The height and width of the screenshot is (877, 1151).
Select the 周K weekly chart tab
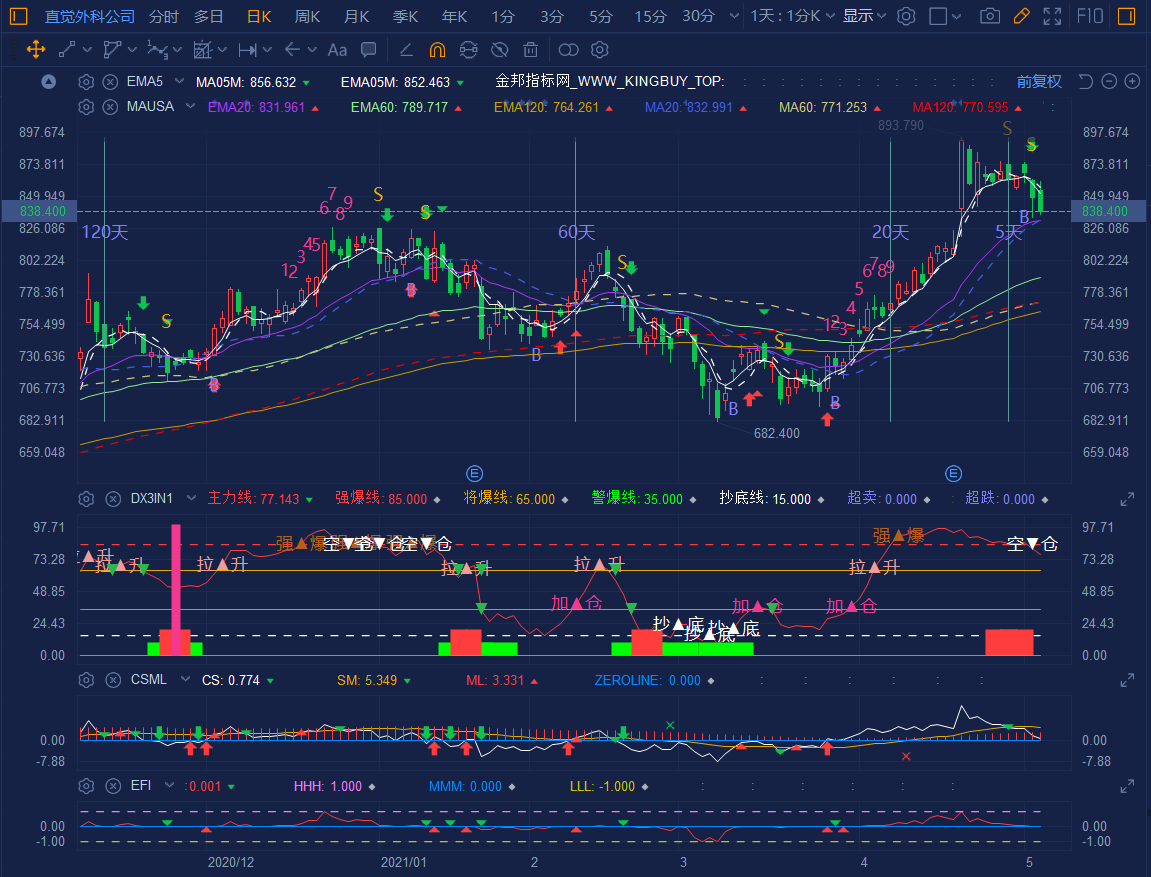308,16
